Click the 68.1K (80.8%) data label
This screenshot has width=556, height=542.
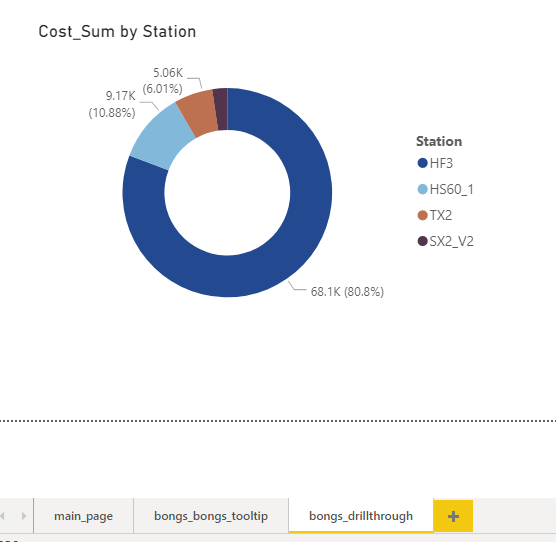[347, 292]
